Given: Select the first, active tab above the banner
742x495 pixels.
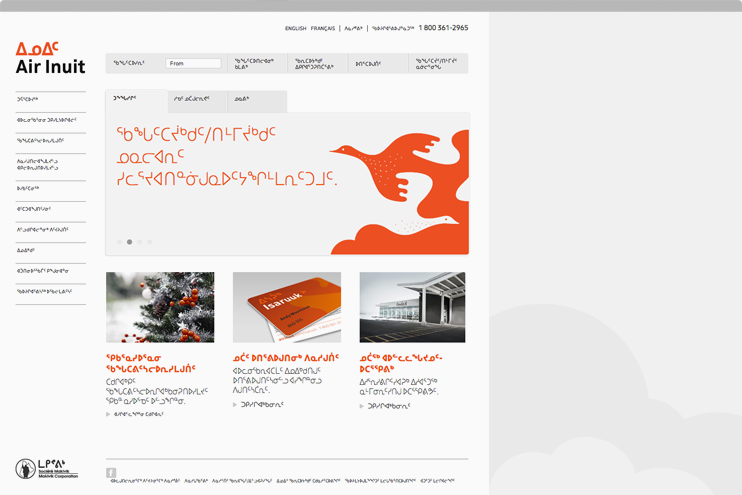Looking at the screenshot, I should click(x=136, y=100).
